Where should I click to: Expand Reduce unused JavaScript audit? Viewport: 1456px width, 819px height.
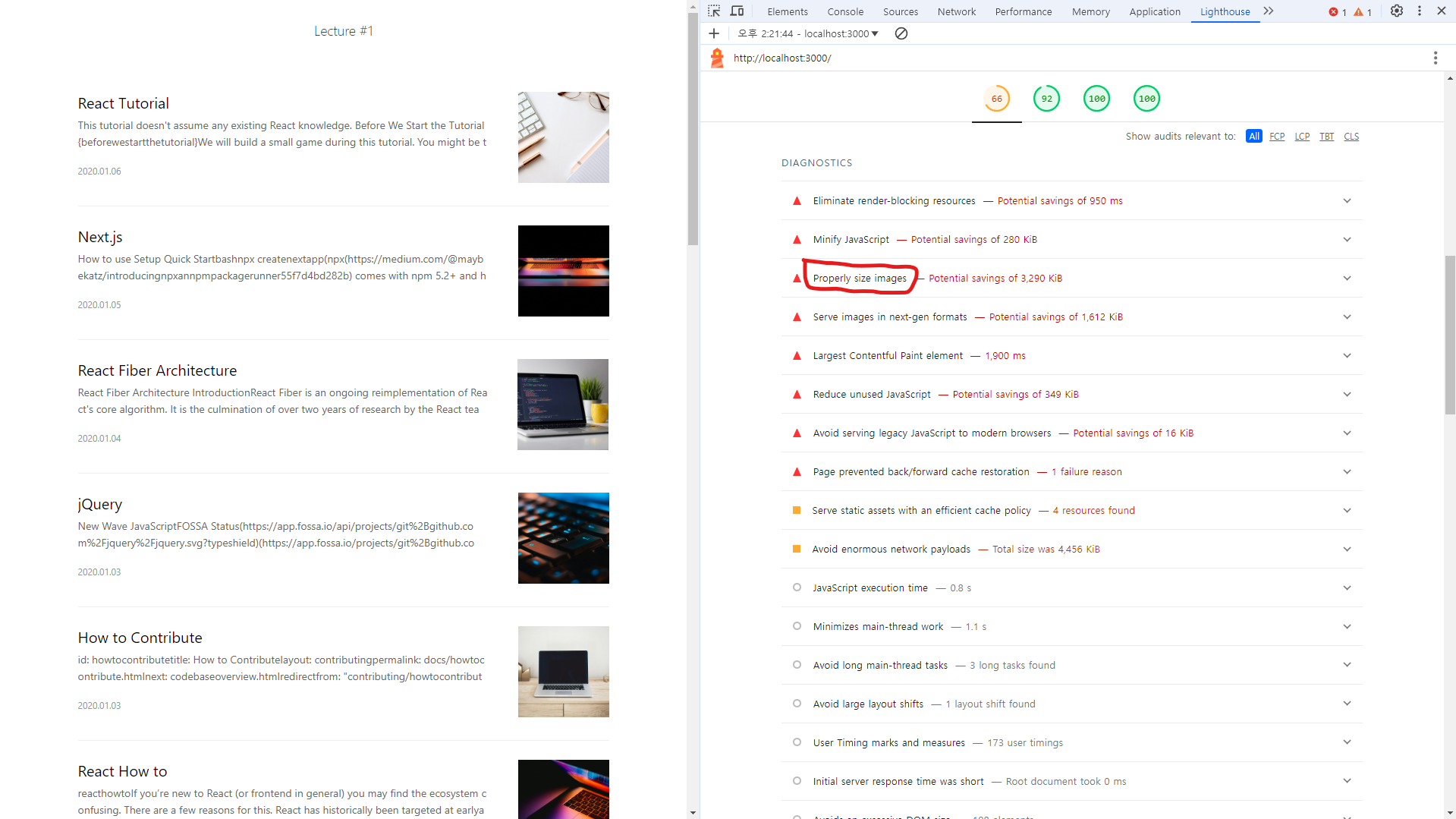(1072, 395)
